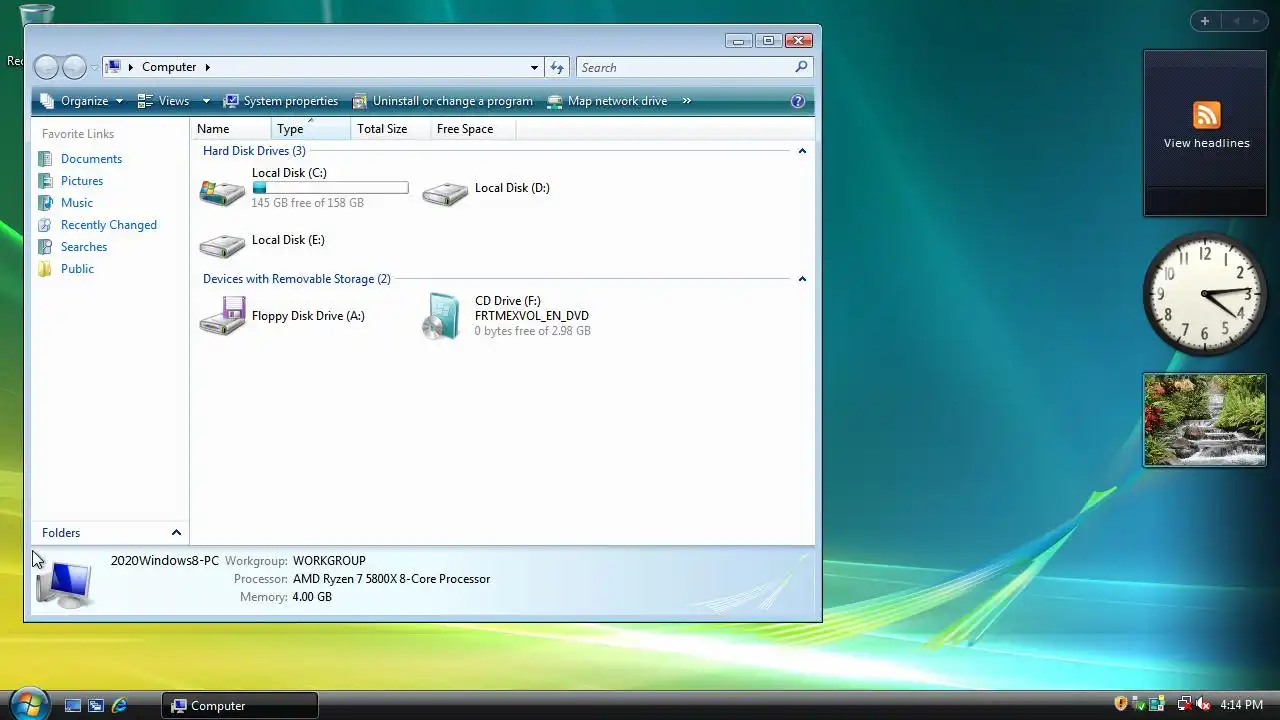Collapse Devices with Removable Storage group
The width and height of the screenshot is (1280, 720).
point(802,279)
